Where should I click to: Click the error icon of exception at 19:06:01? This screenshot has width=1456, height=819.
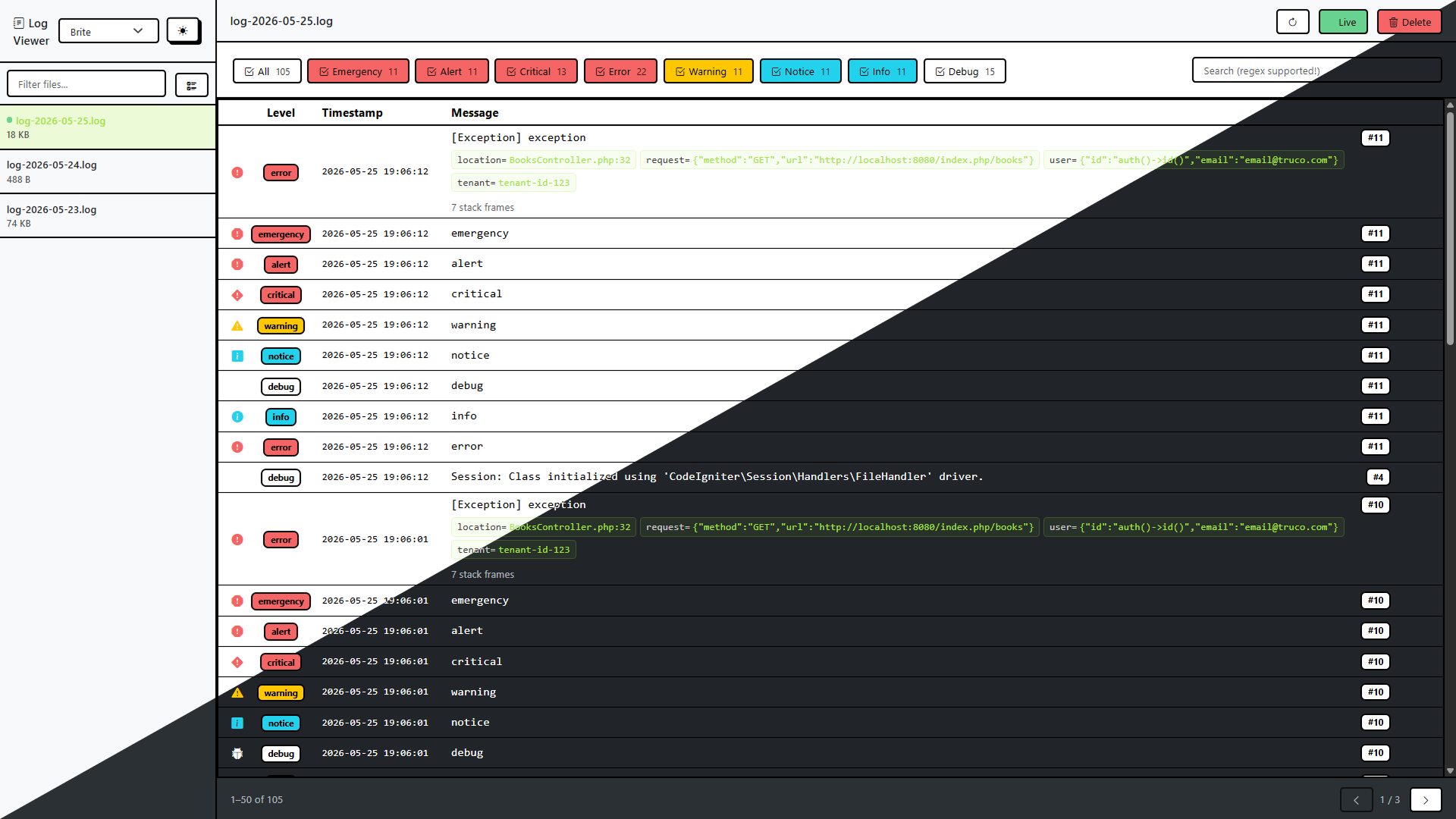point(237,540)
